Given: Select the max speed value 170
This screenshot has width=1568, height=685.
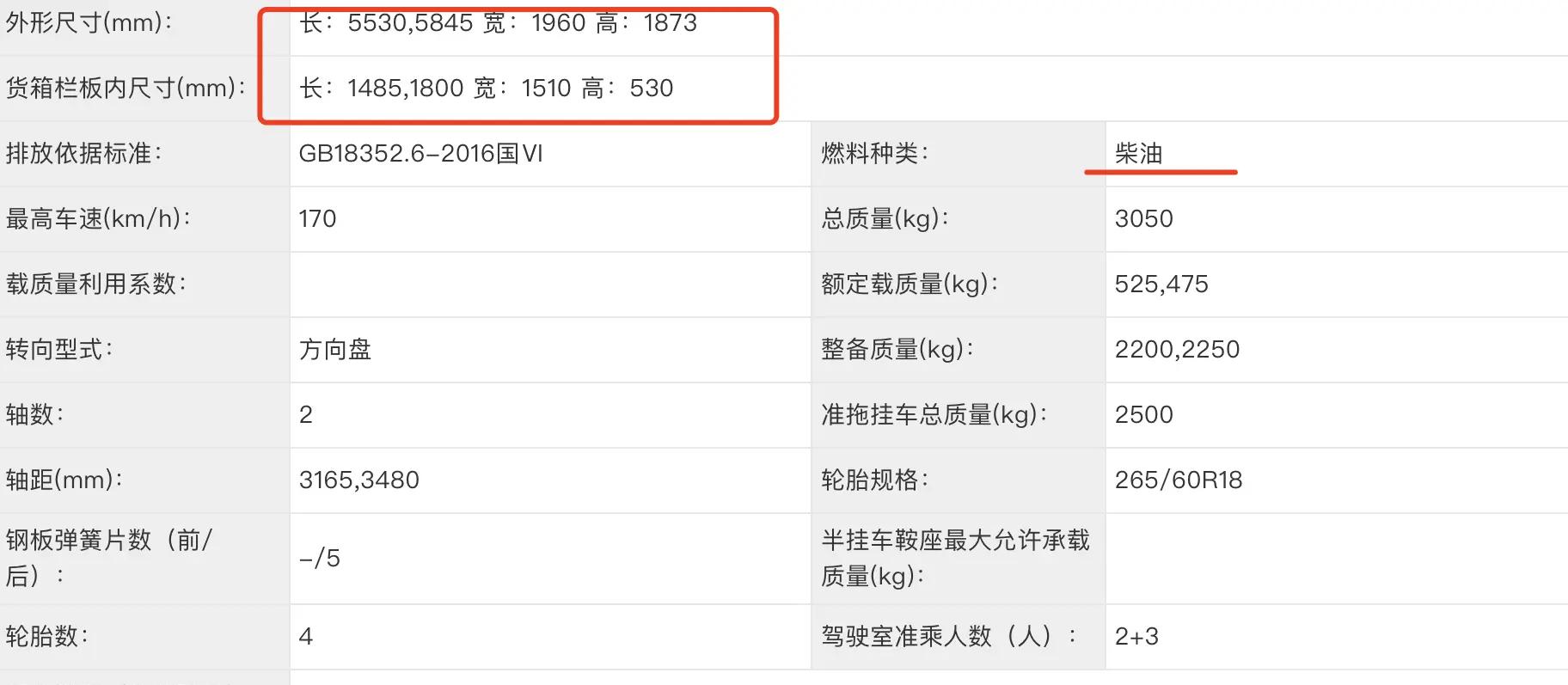Looking at the screenshot, I should pyautogui.click(x=317, y=219).
